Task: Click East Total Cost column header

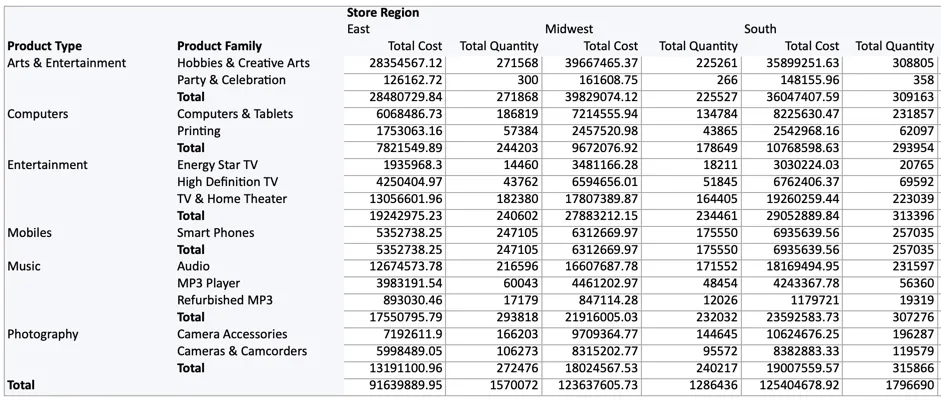Action: [x=415, y=46]
